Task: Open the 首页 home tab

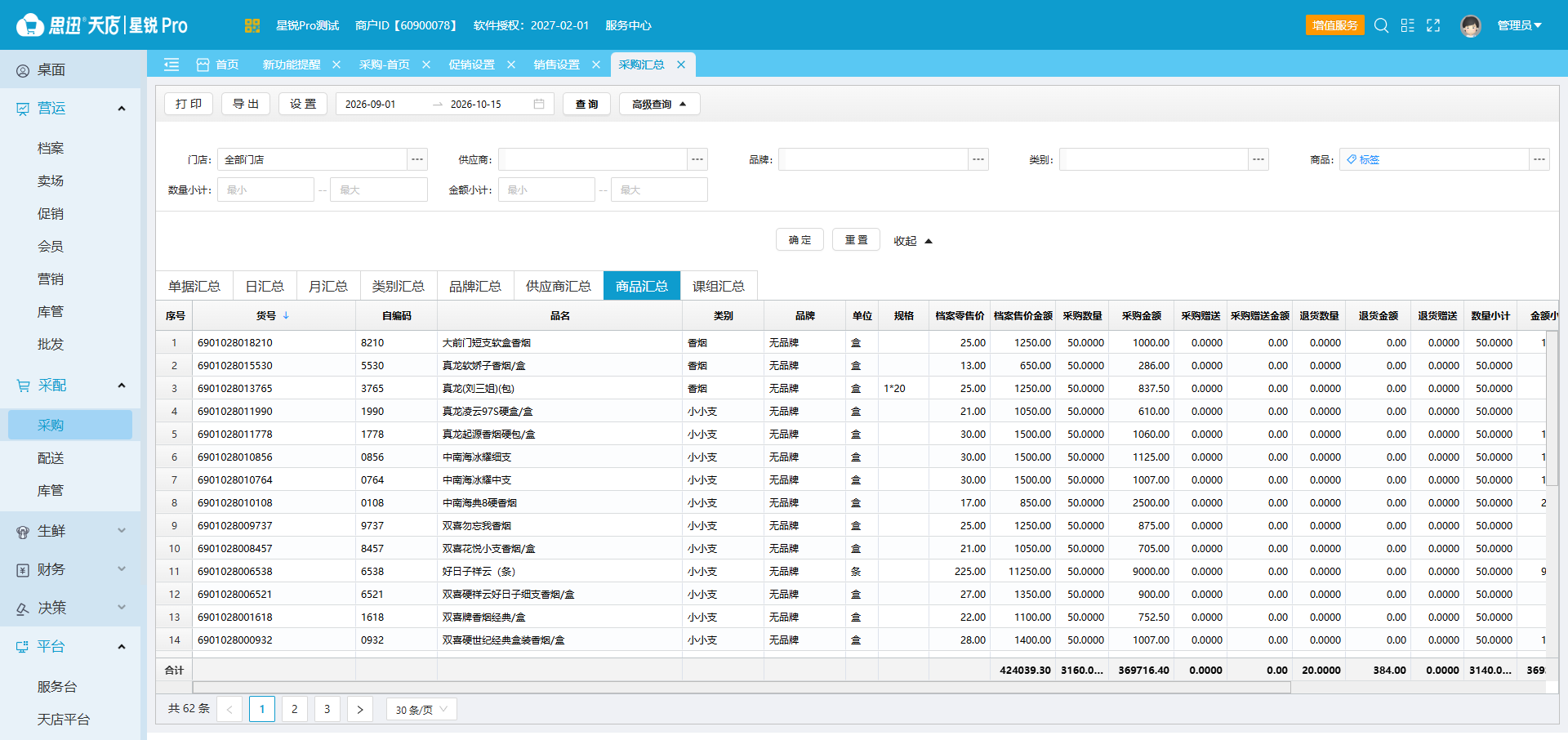Action: (218, 65)
